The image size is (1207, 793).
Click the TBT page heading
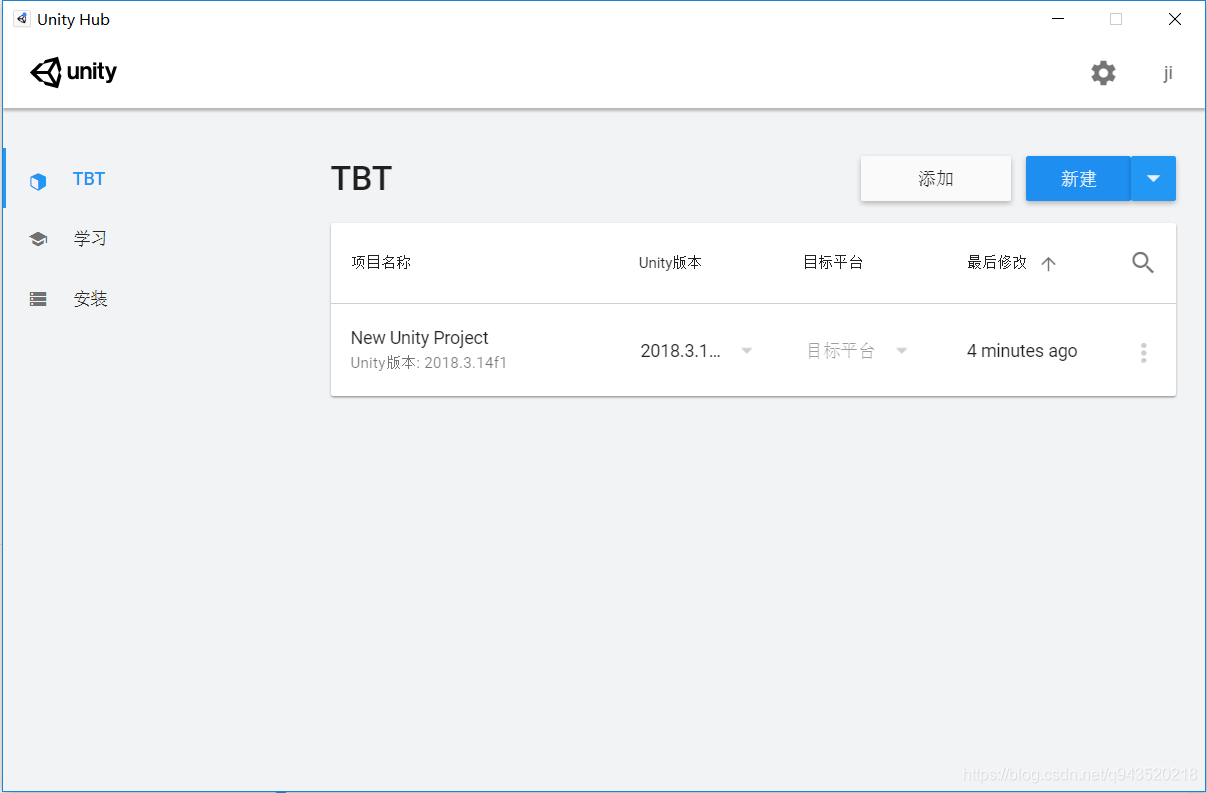click(361, 179)
